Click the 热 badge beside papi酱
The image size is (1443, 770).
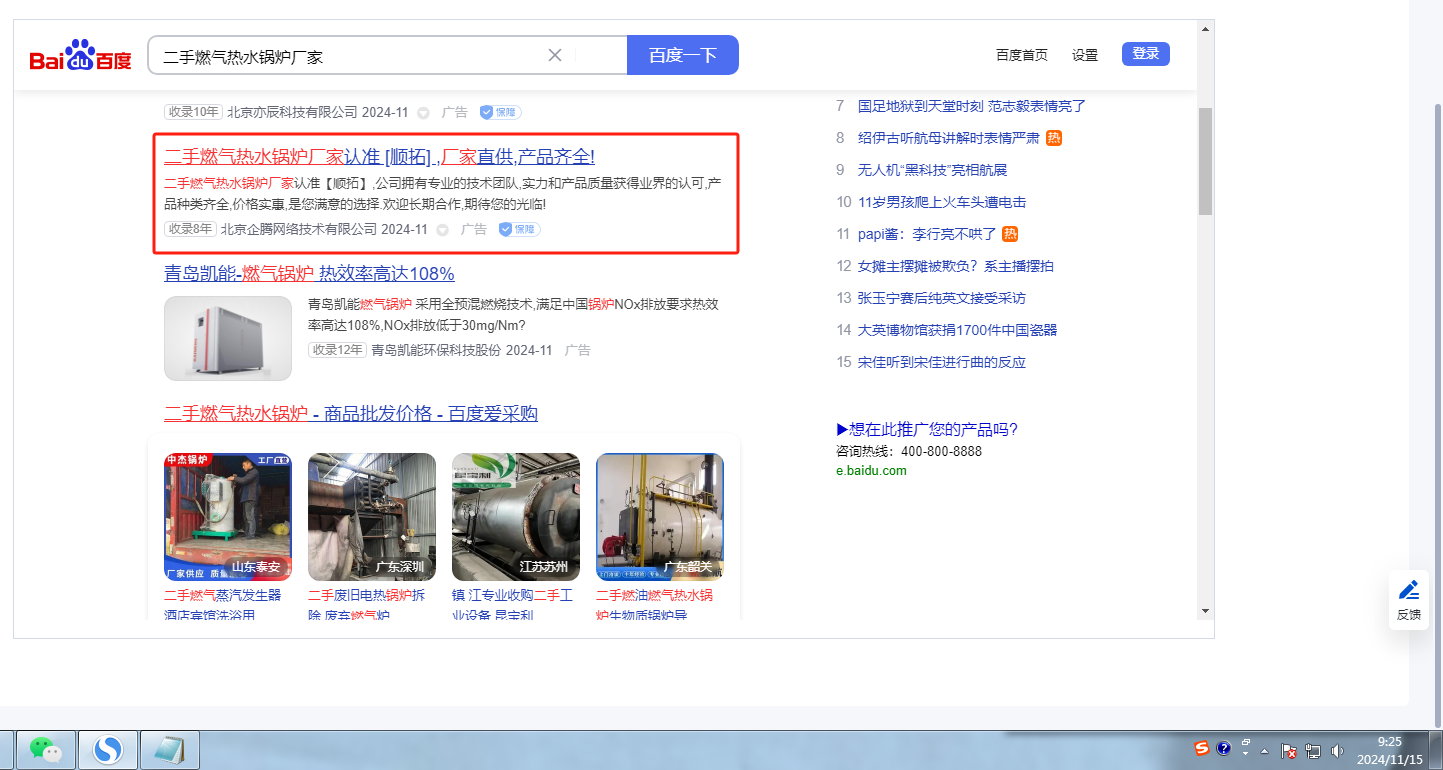coord(1010,234)
